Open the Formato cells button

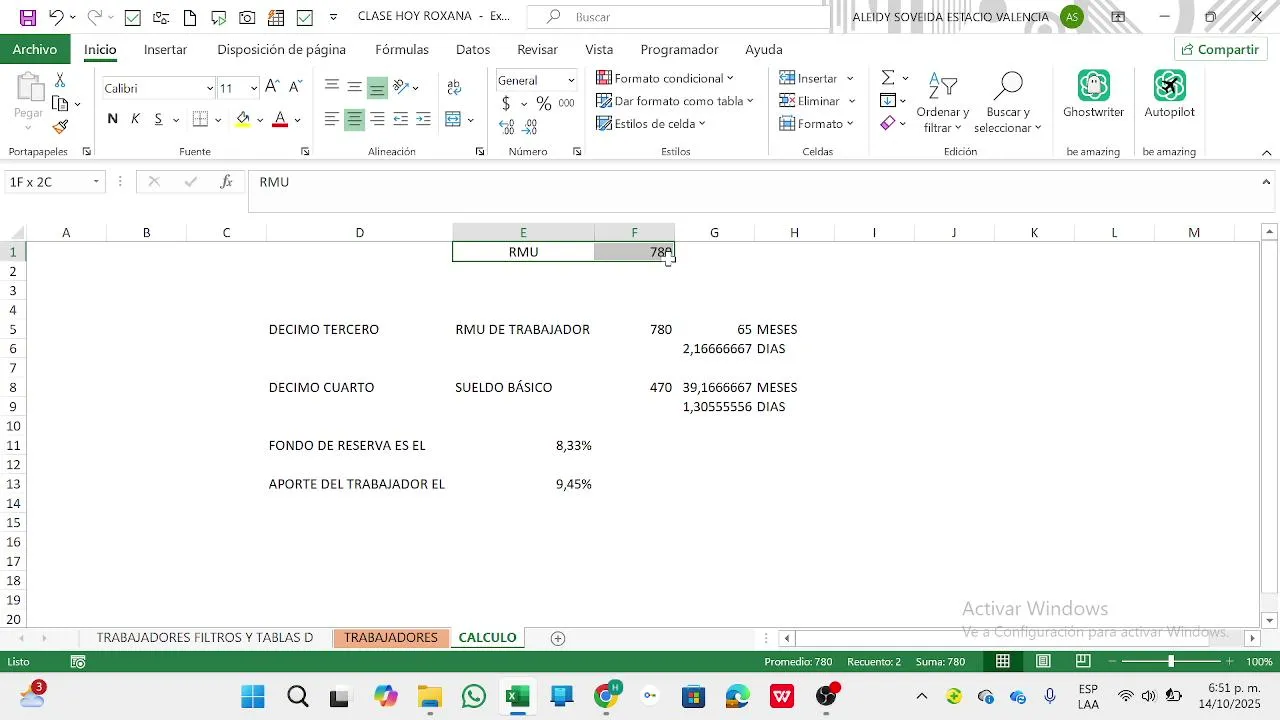coord(817,124)
